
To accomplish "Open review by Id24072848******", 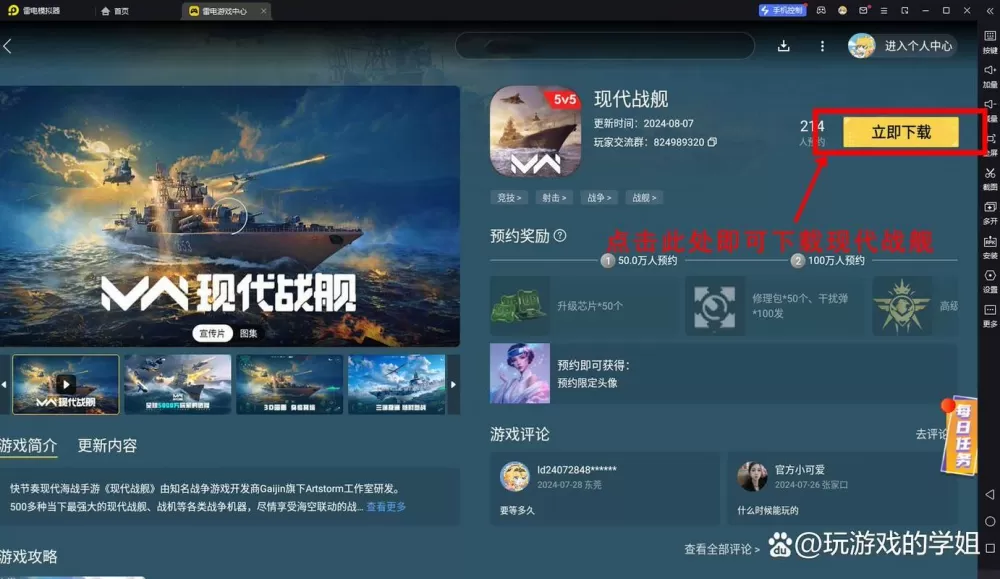I will pos(605,488).
